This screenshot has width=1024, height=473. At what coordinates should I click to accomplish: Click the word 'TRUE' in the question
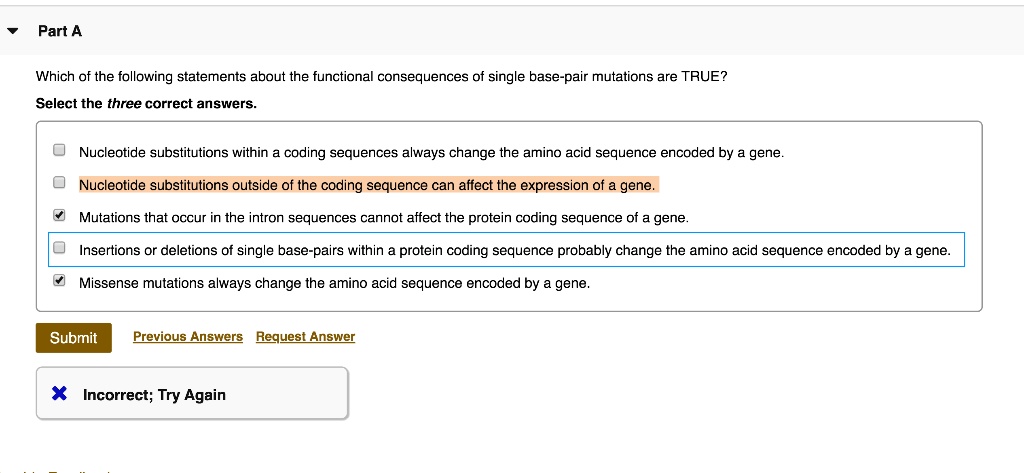pos(698,77)
